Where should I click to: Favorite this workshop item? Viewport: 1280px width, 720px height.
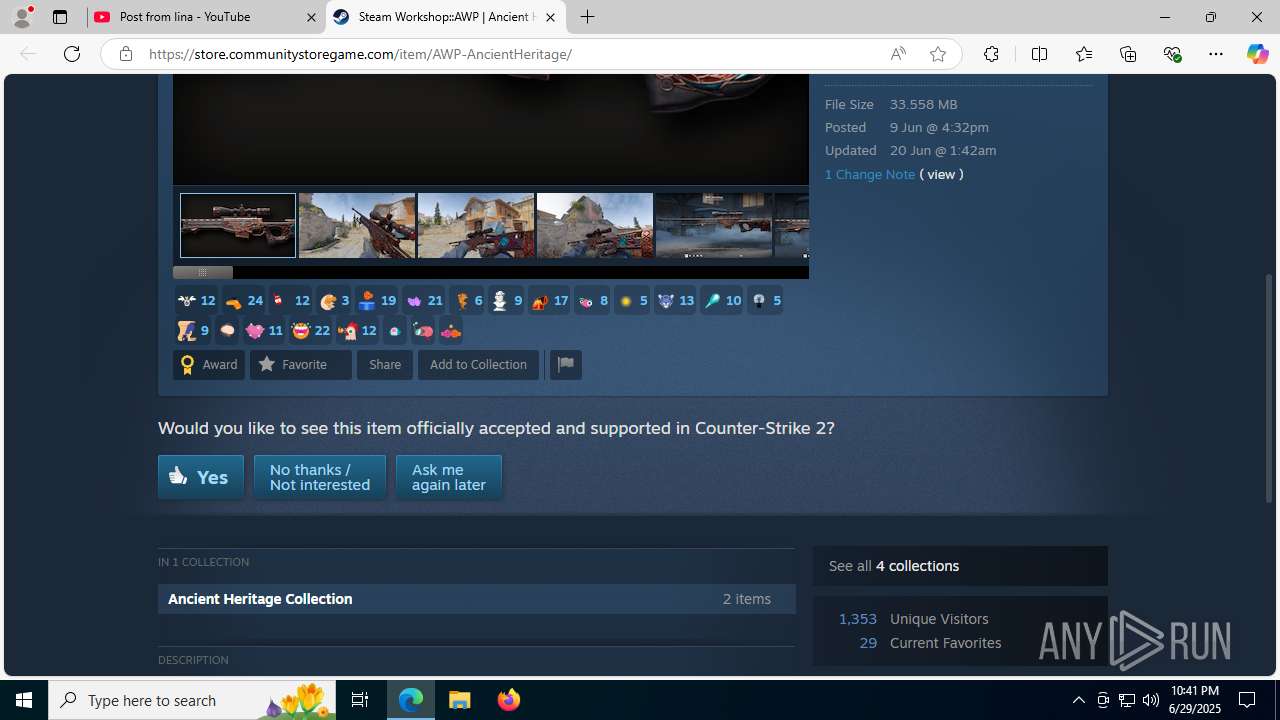(300, 364)
